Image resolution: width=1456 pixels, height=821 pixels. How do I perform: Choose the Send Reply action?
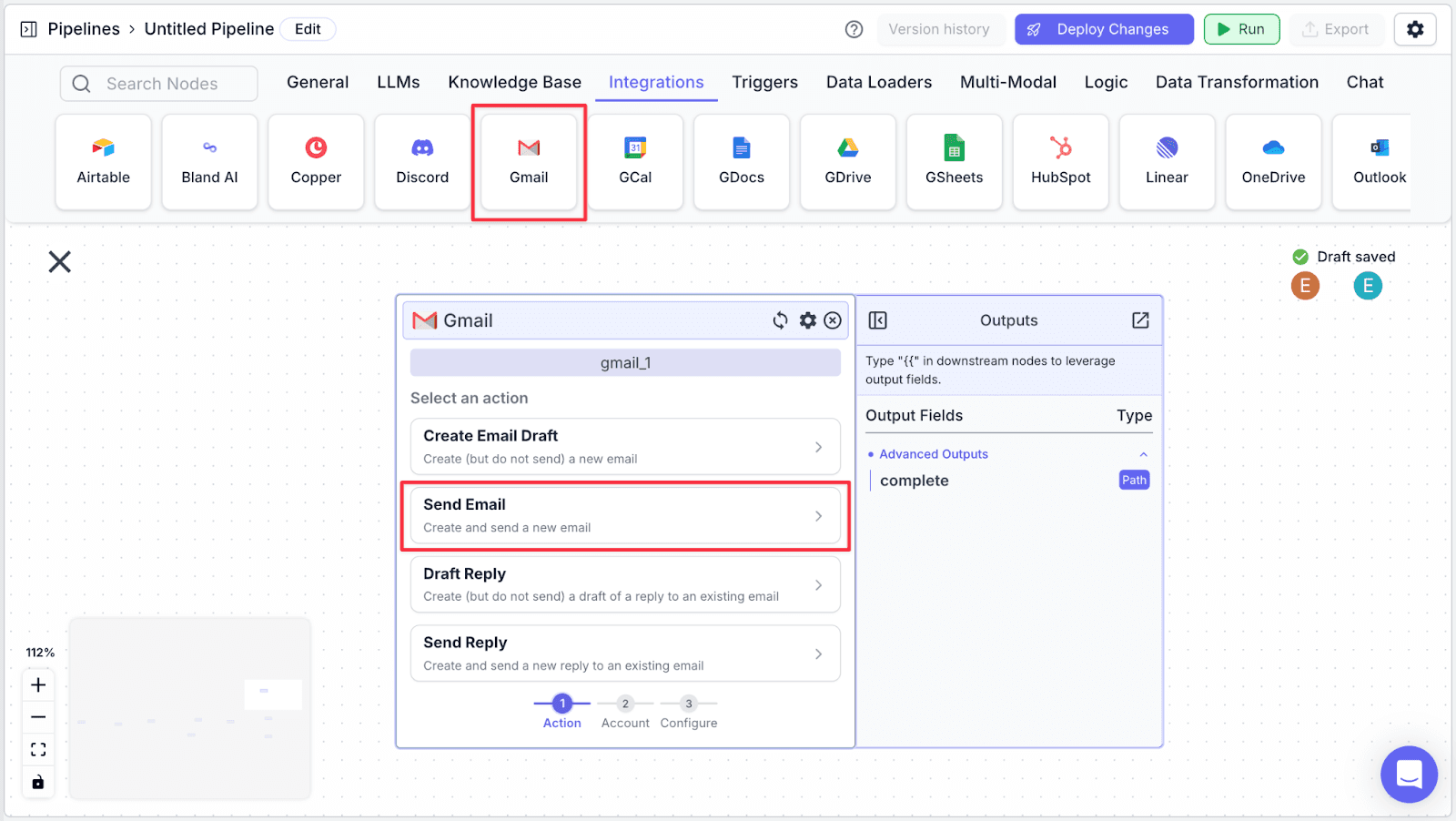pos(625,654)
